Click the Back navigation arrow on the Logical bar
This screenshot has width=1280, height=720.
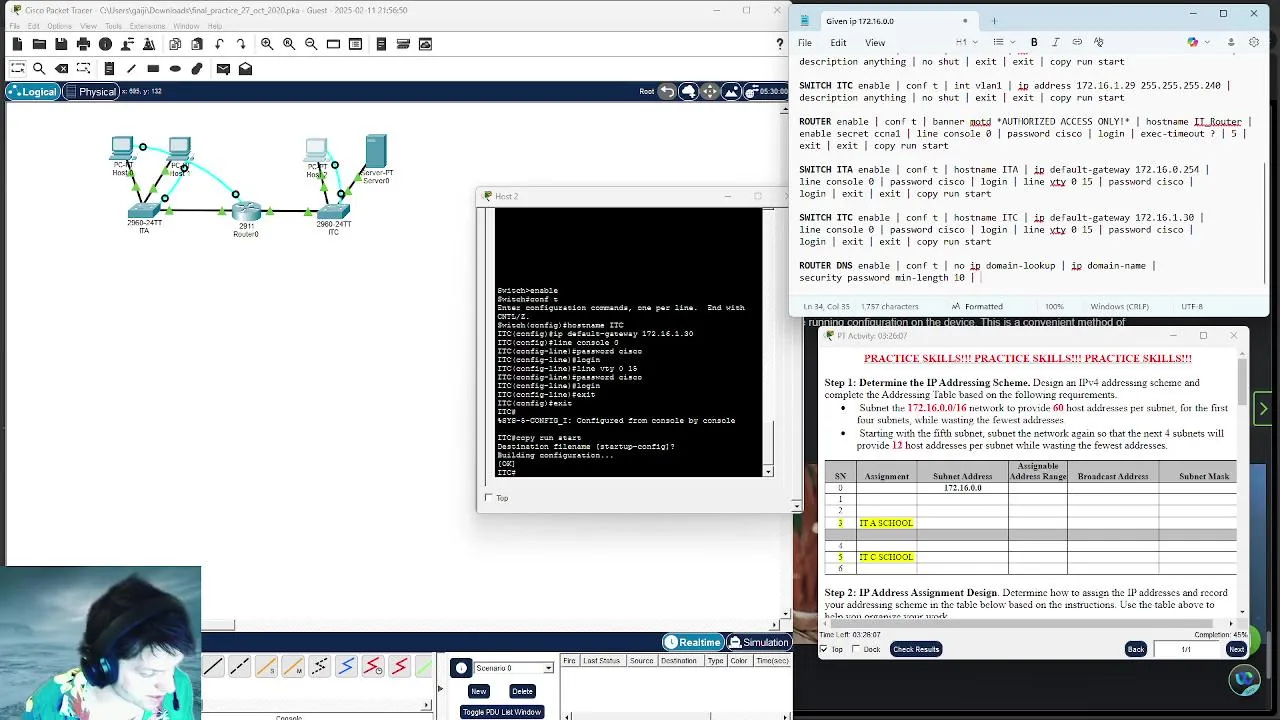(x=667, y=91)
